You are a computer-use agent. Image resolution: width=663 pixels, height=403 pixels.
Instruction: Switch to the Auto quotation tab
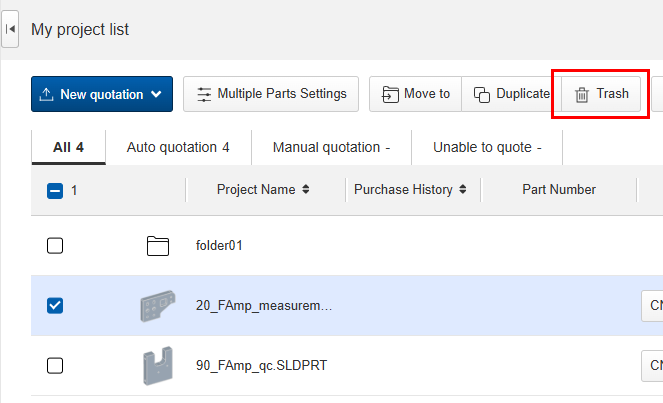point(178,147)
